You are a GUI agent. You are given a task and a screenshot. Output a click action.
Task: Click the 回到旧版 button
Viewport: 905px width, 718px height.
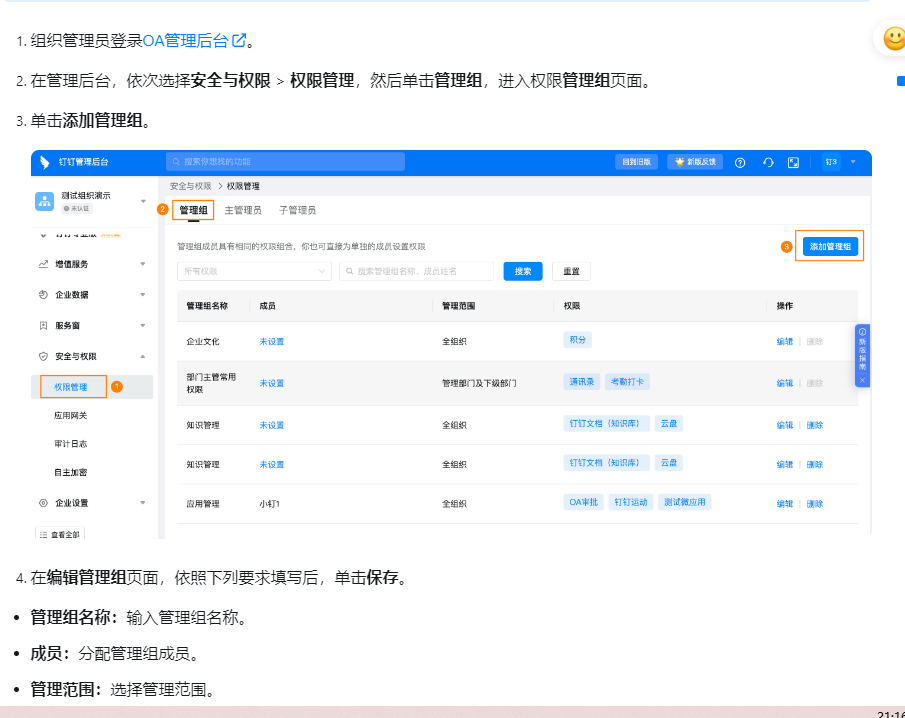coord(636,162)
